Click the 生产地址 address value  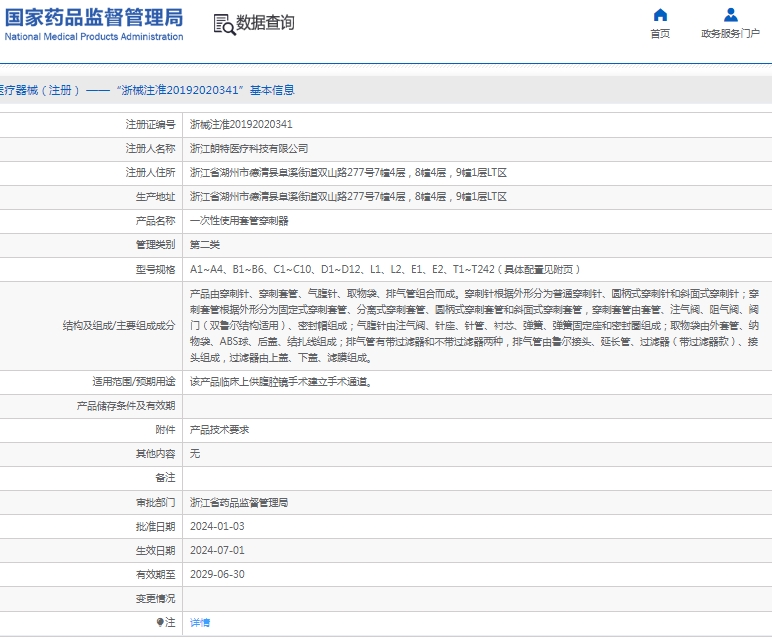click(x=349, y=197)
